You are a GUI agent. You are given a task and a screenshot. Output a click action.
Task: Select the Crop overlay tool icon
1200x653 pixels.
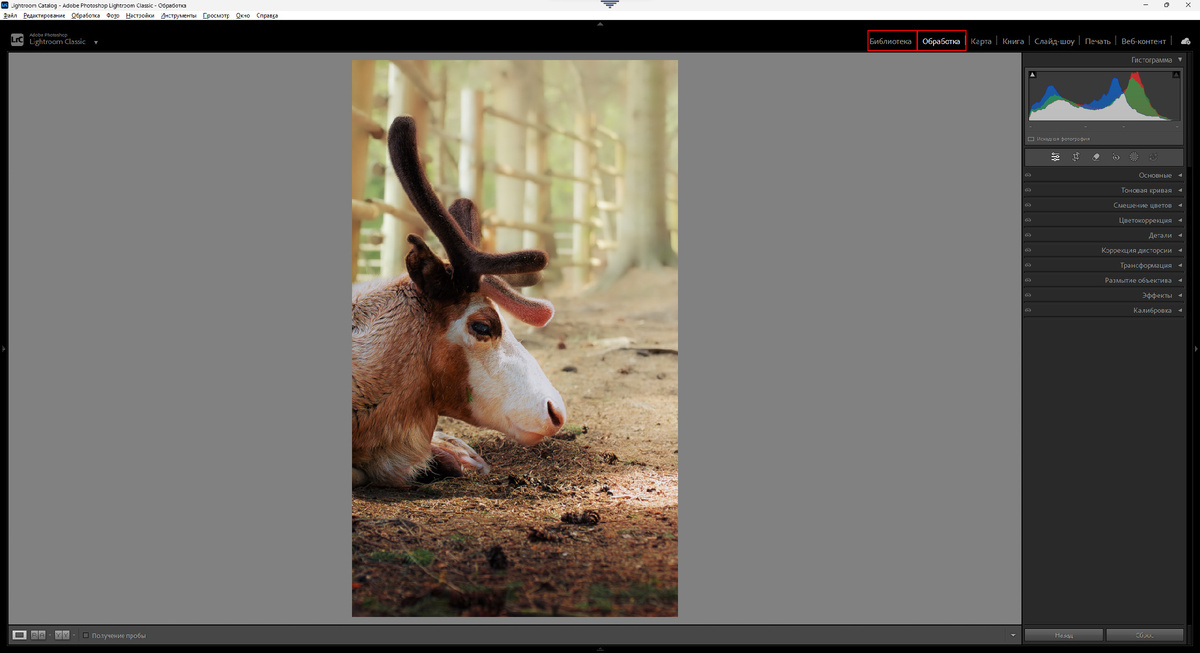click(1076, 157)
